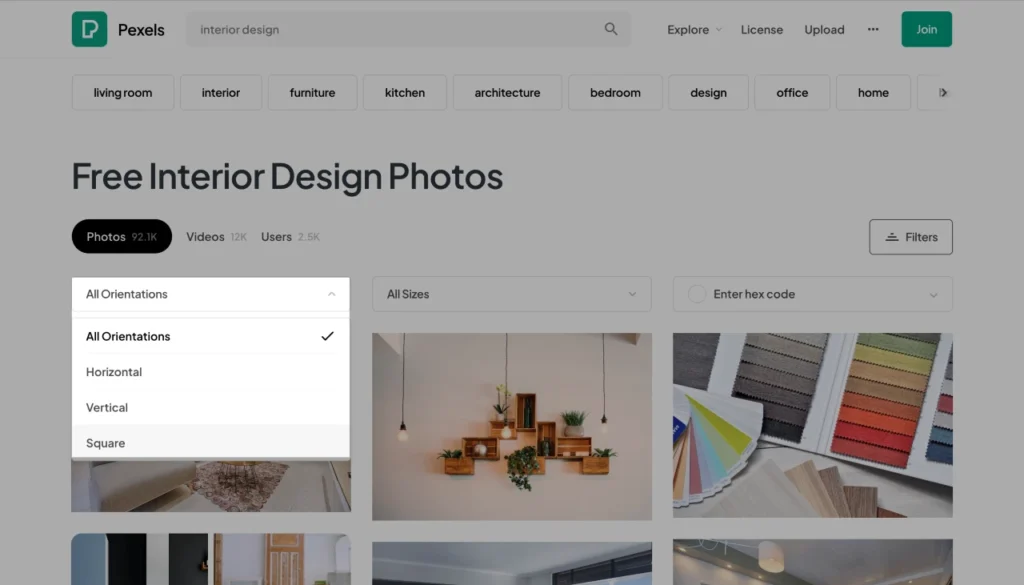Image resolution: width=1024 pixels, height=585 pixels.
Task: Click the green Join button
Action: click(926, 29)
